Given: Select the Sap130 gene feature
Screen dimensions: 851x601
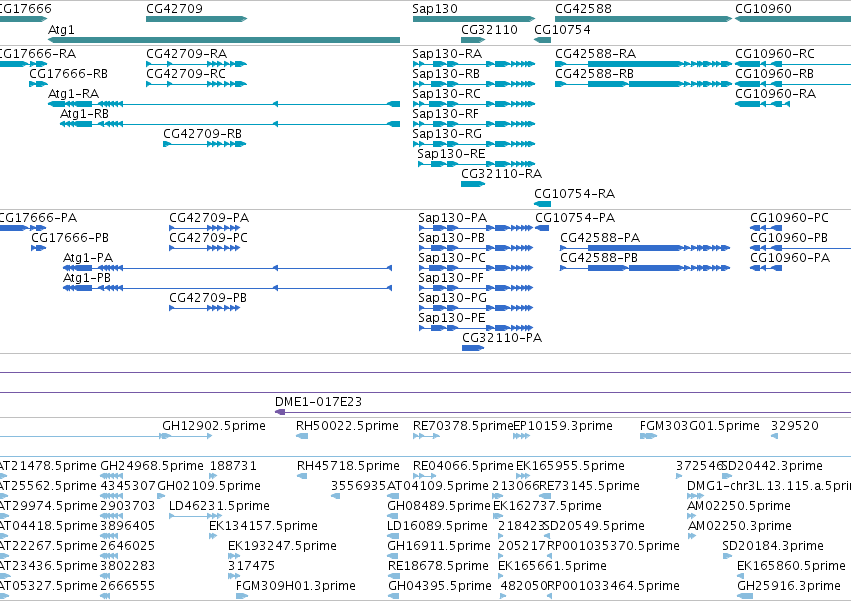Looking at the screenshot, I should tap(474, 19).
